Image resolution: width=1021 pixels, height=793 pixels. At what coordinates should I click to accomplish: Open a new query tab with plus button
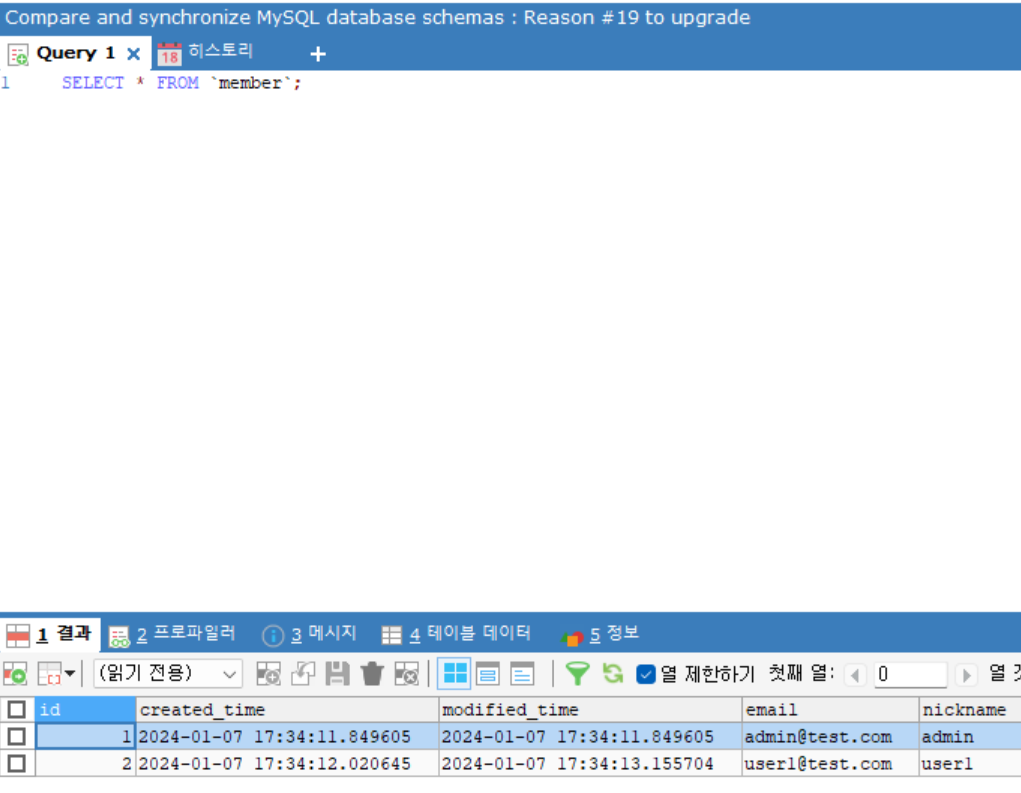pyautogui.click(x=317, y=54)
